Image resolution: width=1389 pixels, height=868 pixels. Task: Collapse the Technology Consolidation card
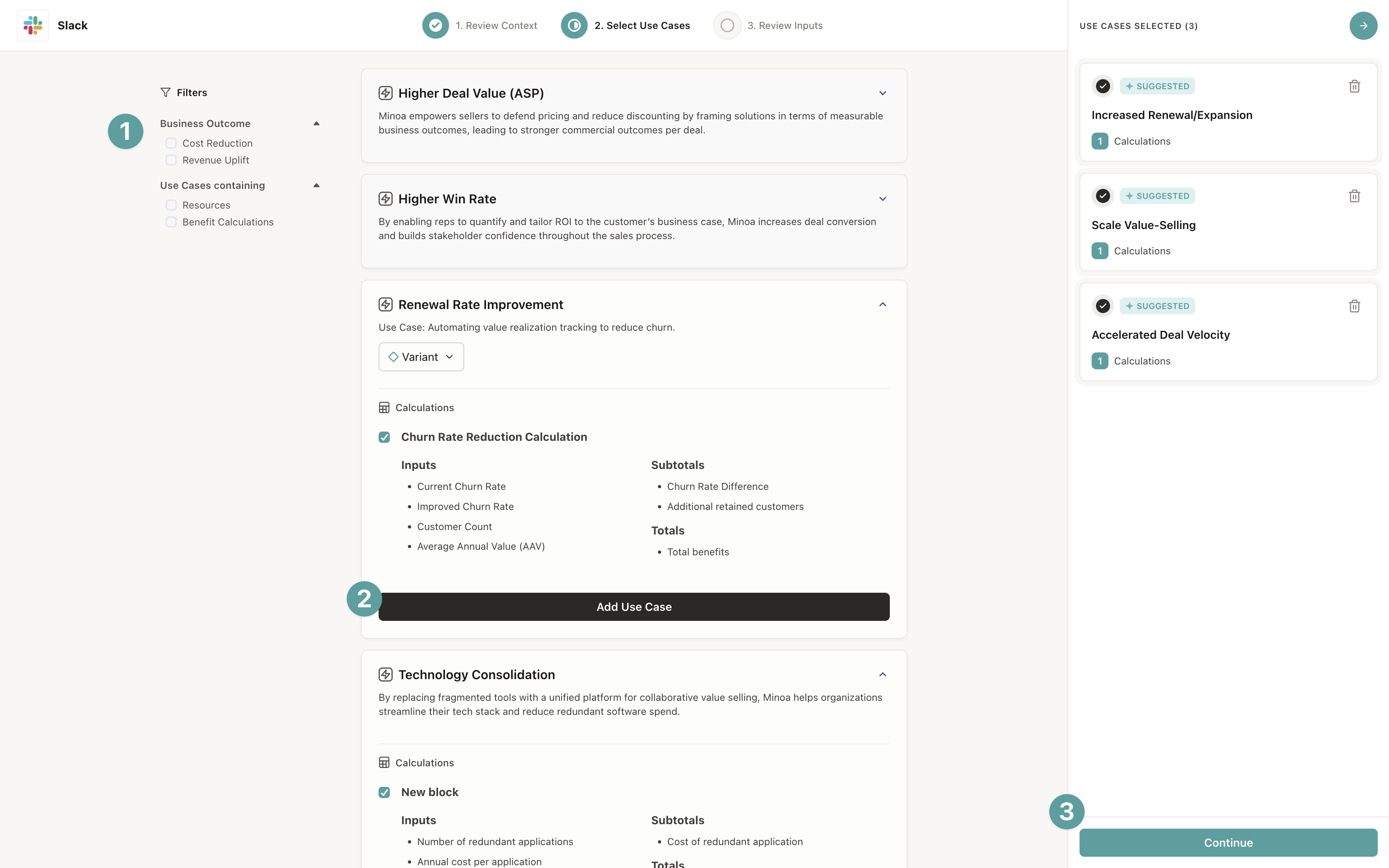(x=882, y=675)
